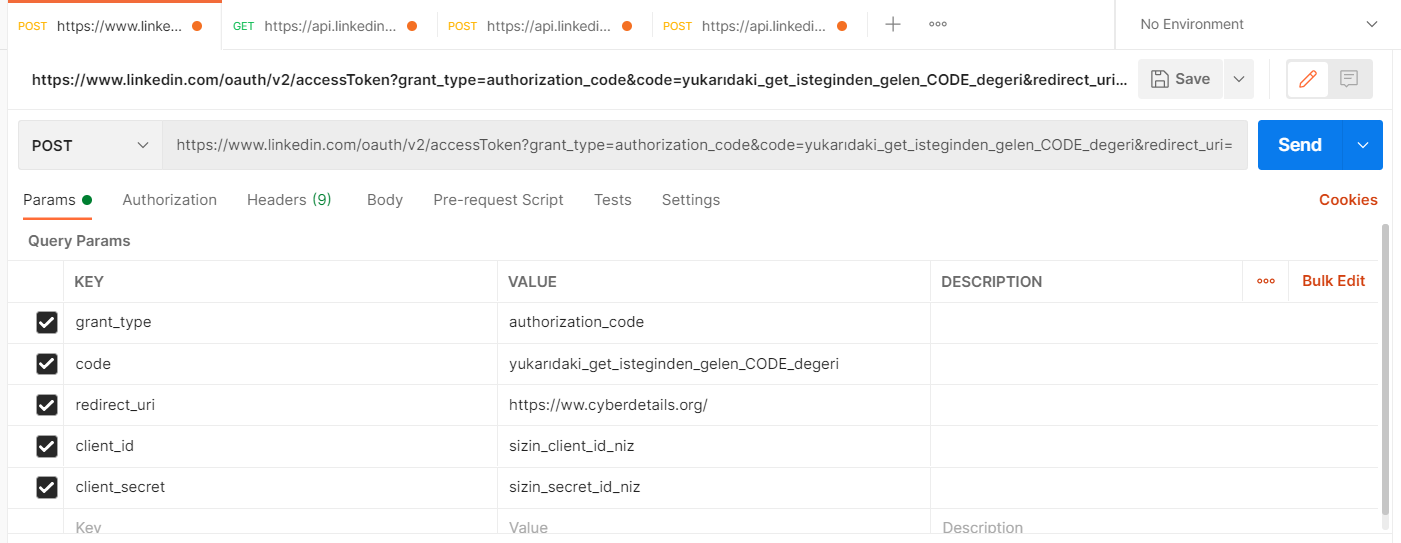Select the first POST www.linkedin request tab
The image size is (1401, 543).
113,26
